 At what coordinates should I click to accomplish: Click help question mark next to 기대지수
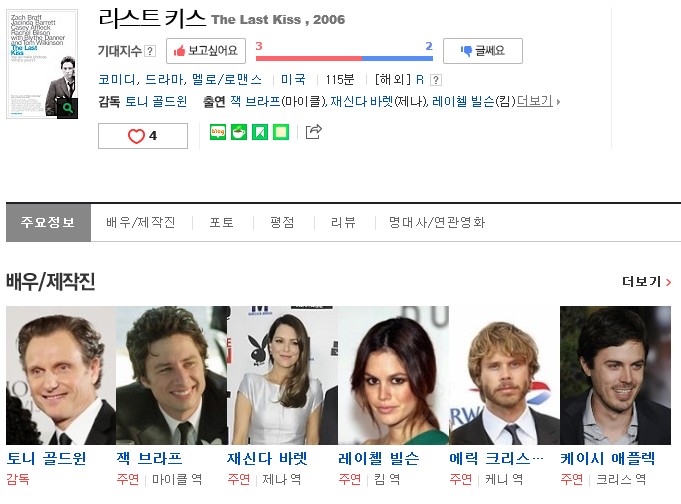click(x=150, y=51)
